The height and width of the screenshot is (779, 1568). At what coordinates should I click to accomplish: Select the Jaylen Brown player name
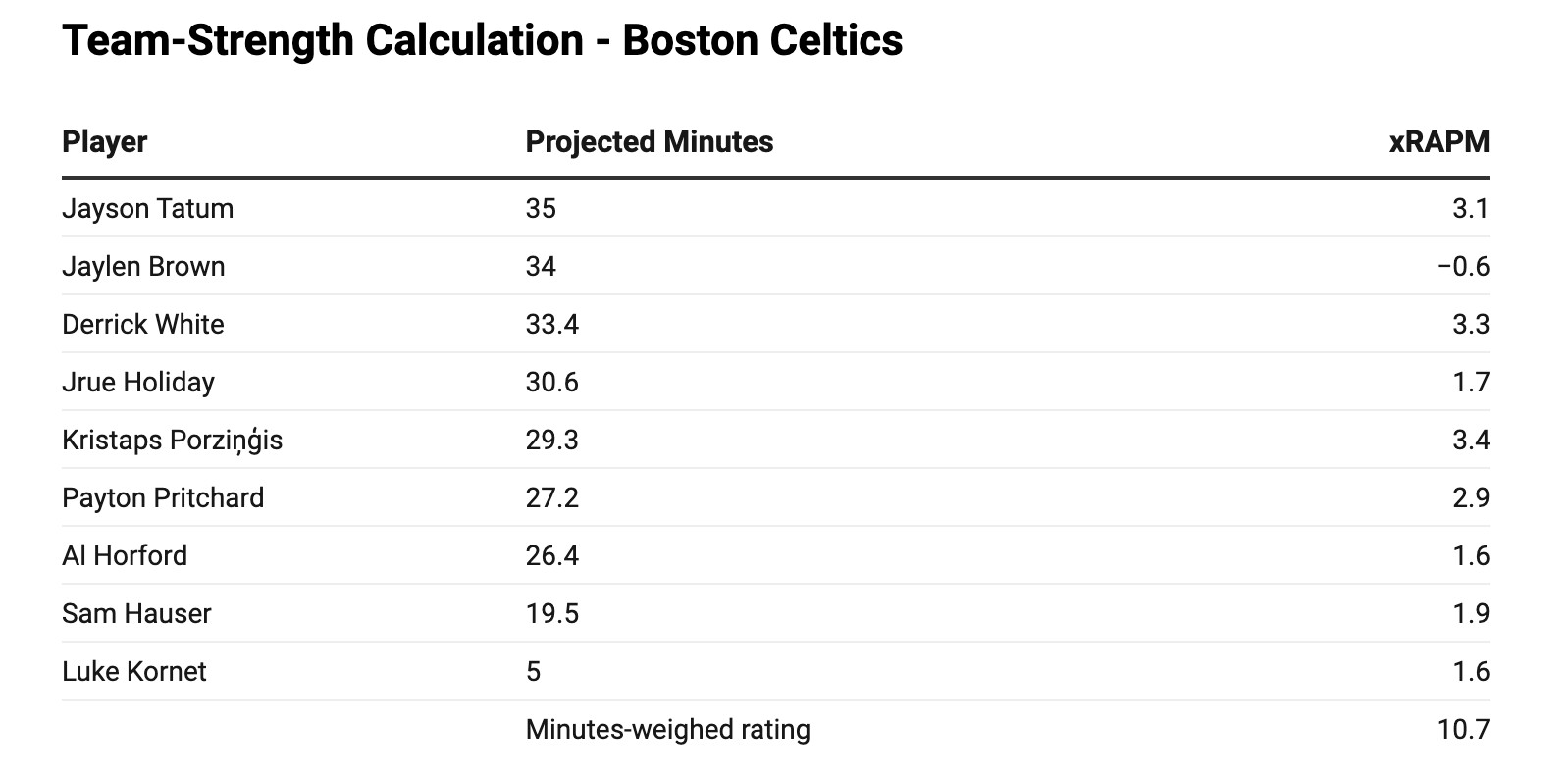tap(143, 267)
